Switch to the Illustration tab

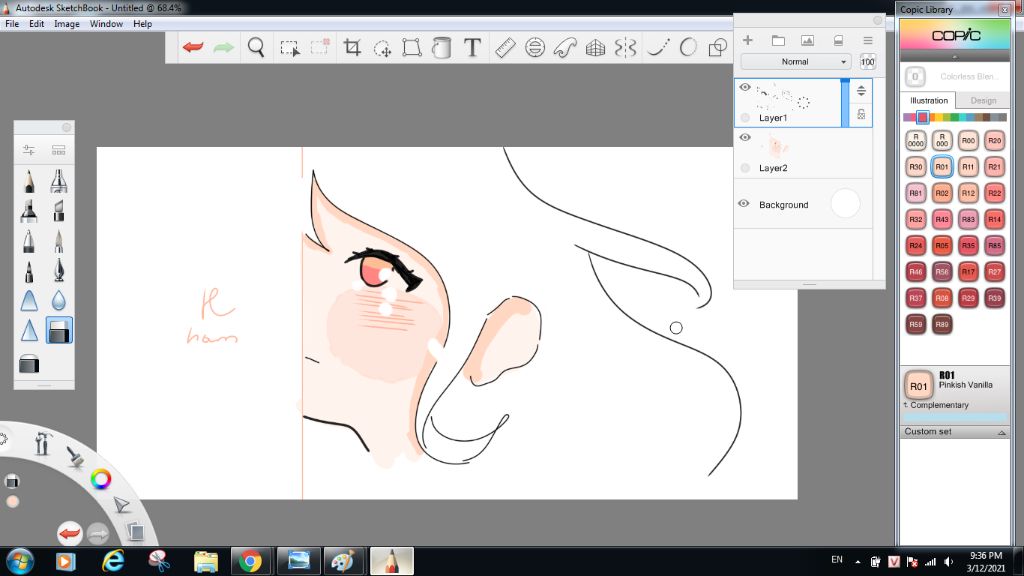click(x=929, y=101)
